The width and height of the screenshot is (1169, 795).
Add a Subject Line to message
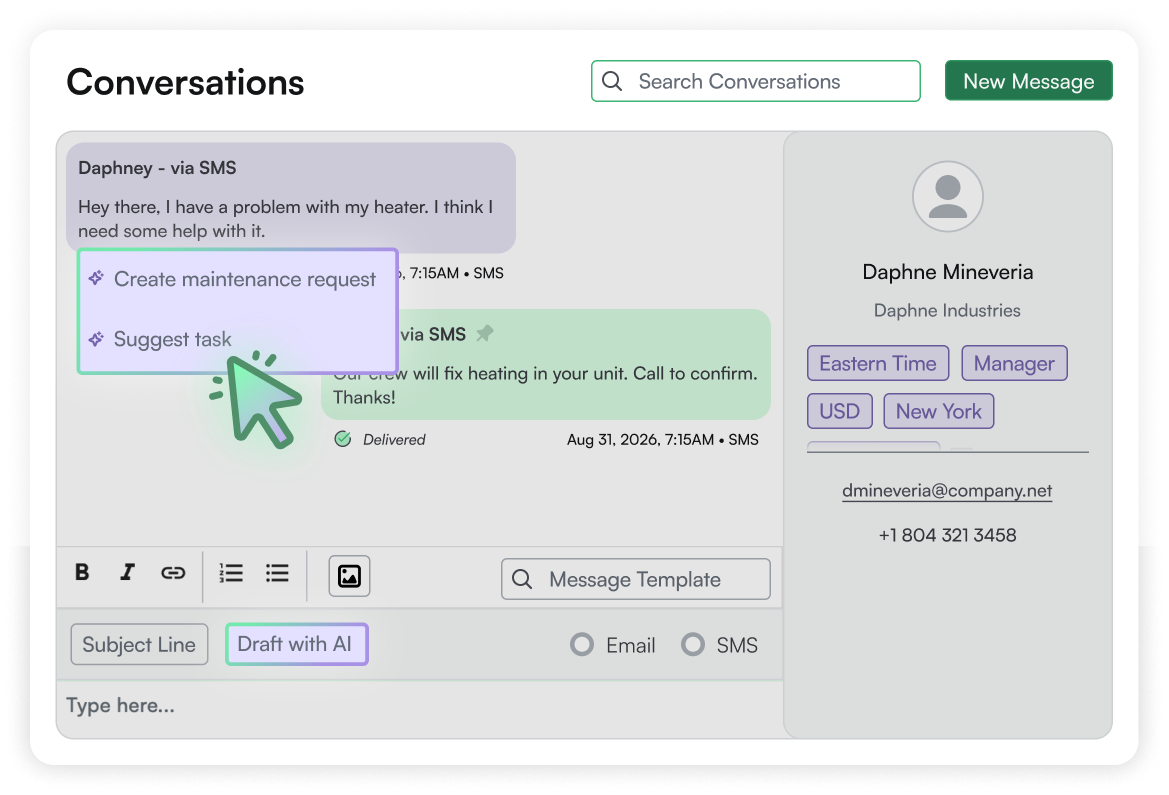(139, 645)
